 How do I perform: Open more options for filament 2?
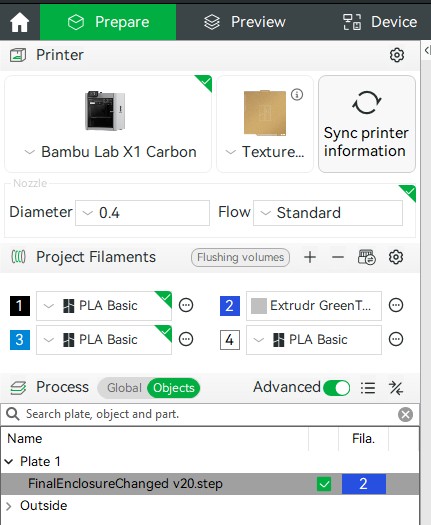pos(396,305)
